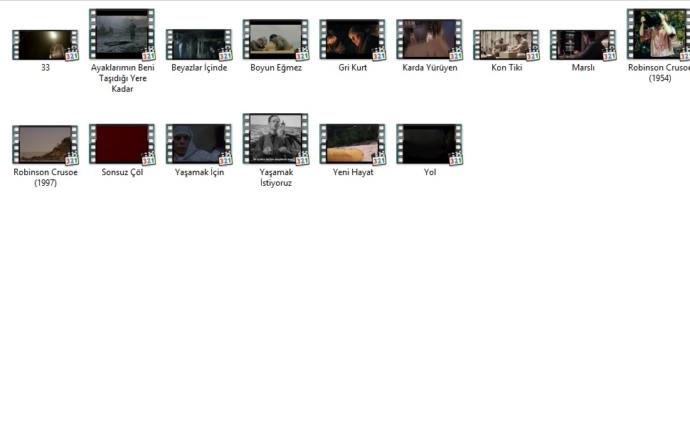Select the Kon Tiki video icon

tap(506, 45)
